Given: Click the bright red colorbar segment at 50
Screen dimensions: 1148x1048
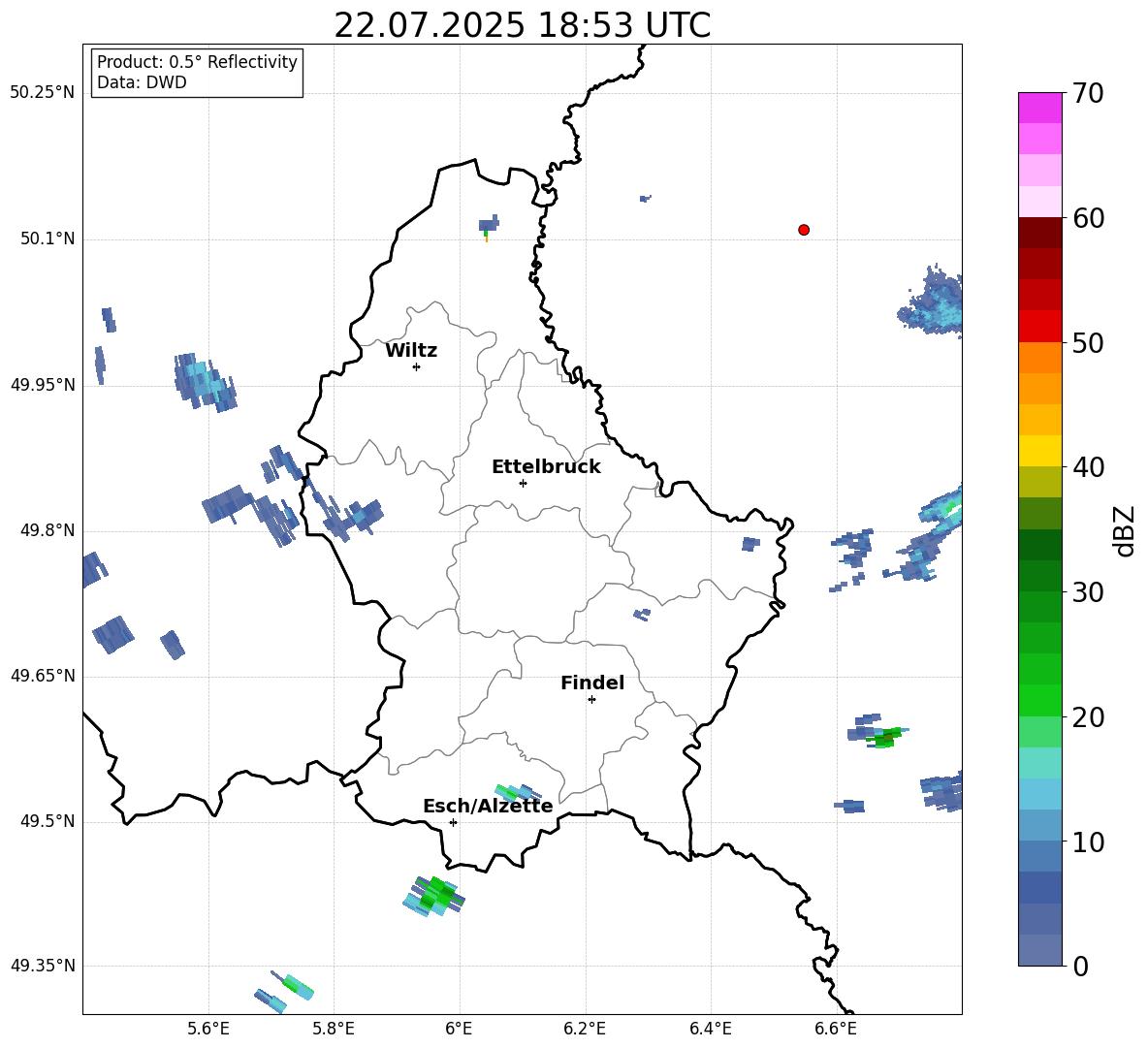Looking at the screenshot, I should [1039, 327].
